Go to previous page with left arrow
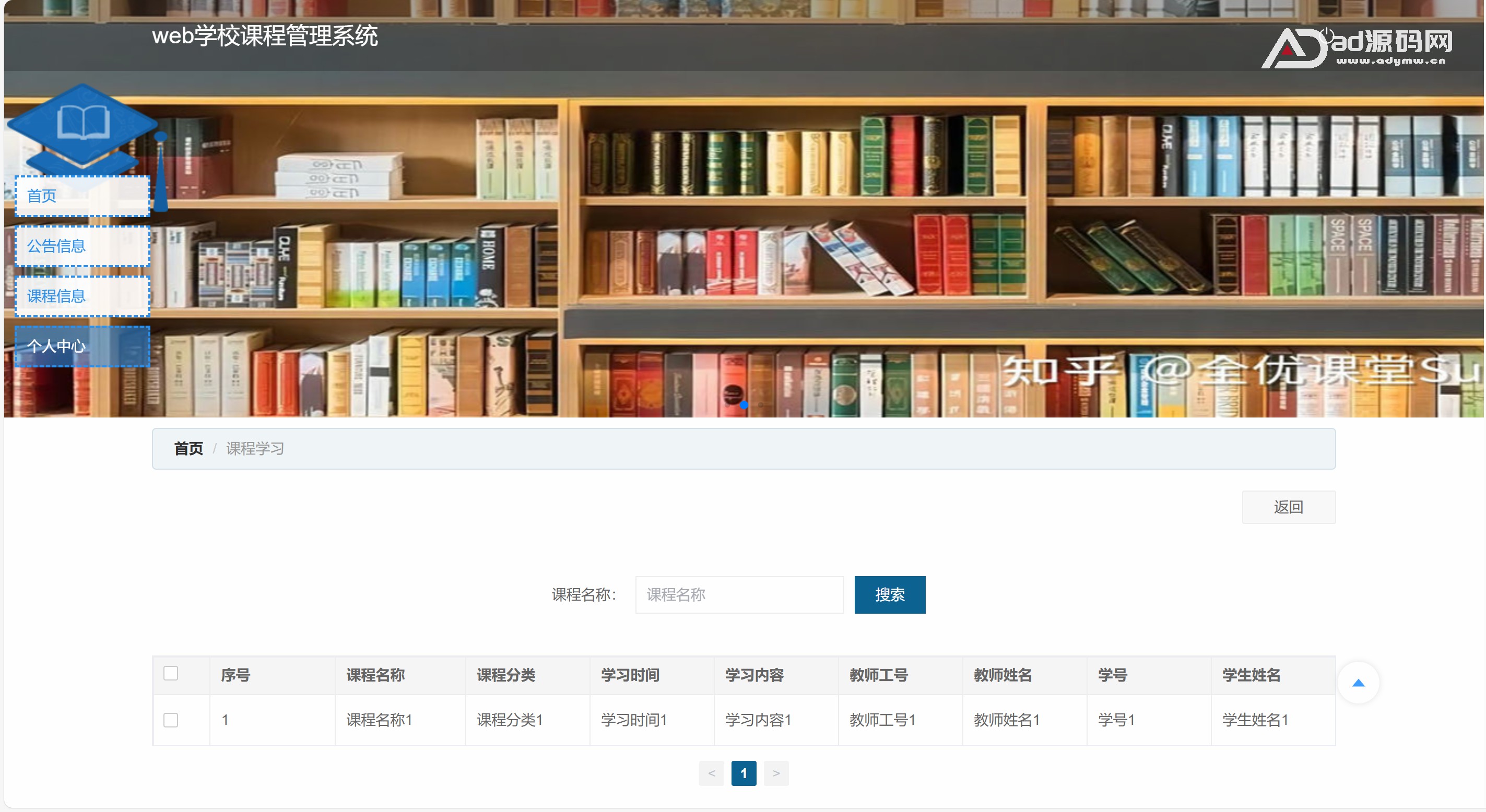The image size is (1486, 812). point(711,773)
